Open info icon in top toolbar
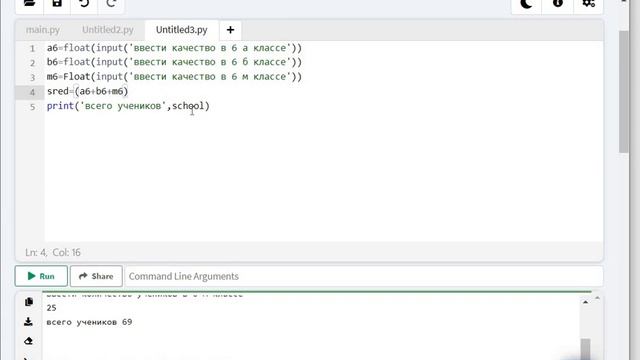 [x=558, y=4]
